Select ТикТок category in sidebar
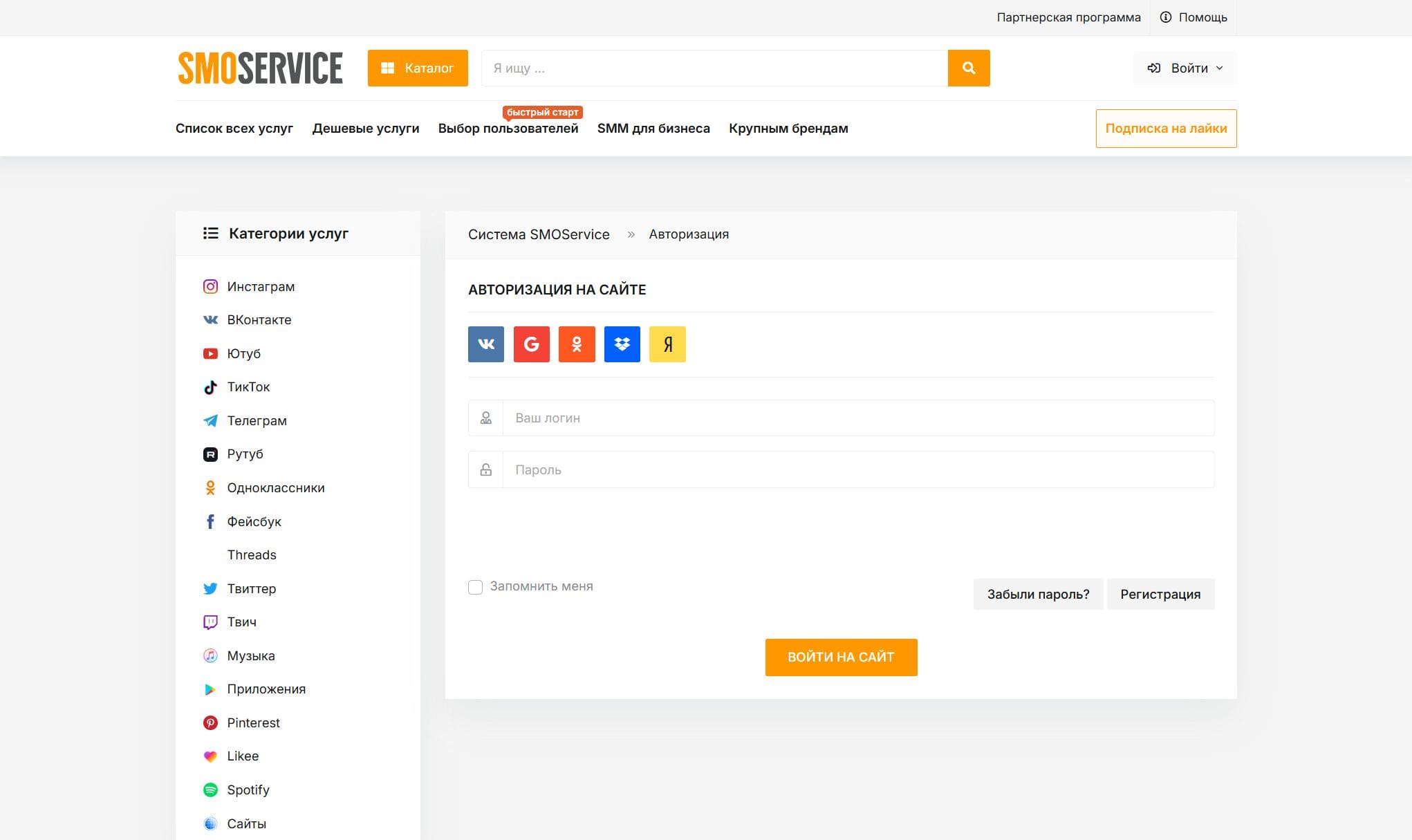This screenshot has width=1412, height=840. pyautogui.click(x=248, y=386)
